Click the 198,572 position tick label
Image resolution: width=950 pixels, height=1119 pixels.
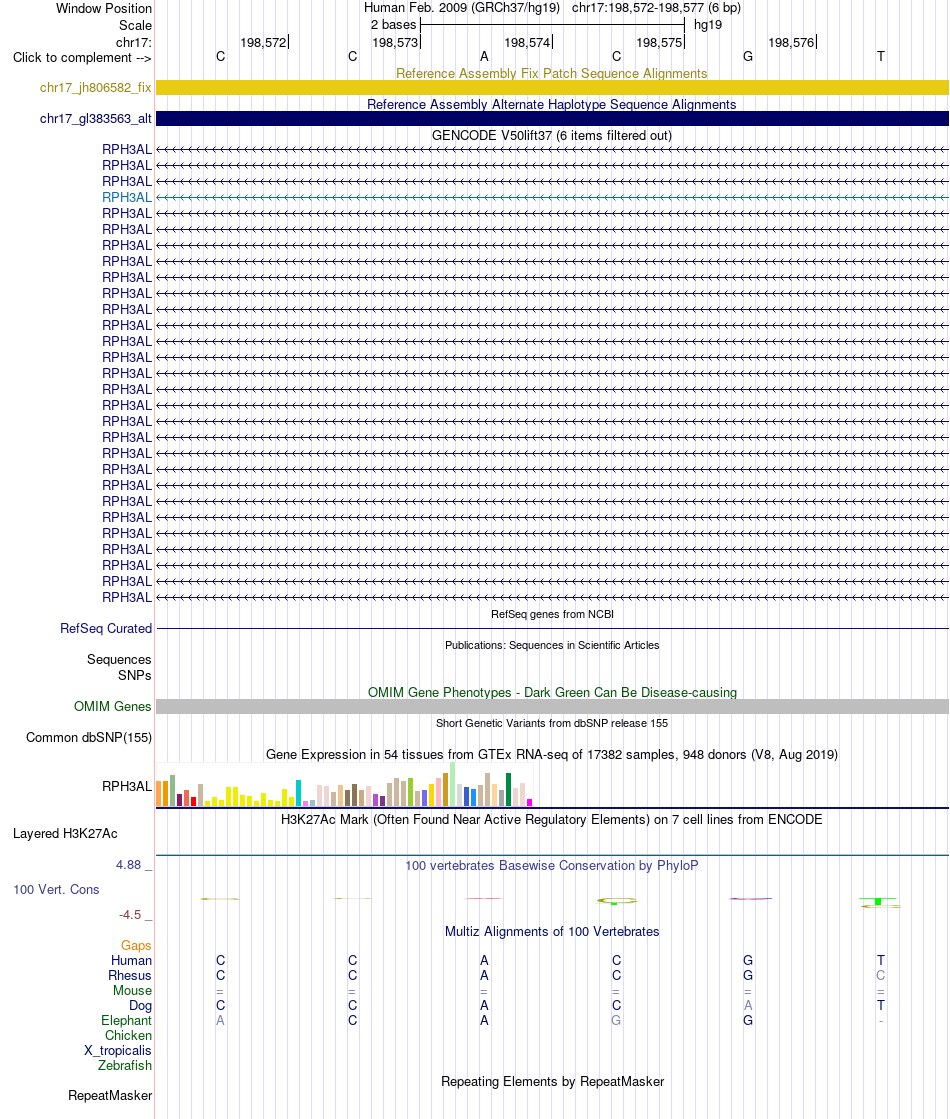tap(263, 42)
